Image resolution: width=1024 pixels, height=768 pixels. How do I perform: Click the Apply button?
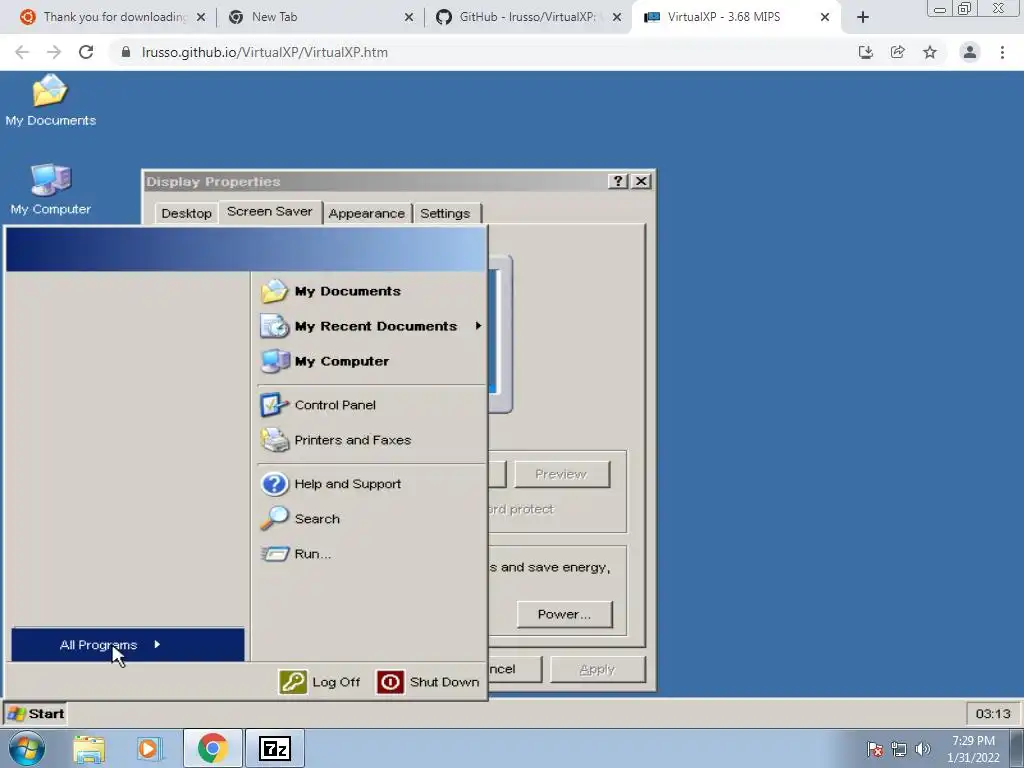(598, 669)
